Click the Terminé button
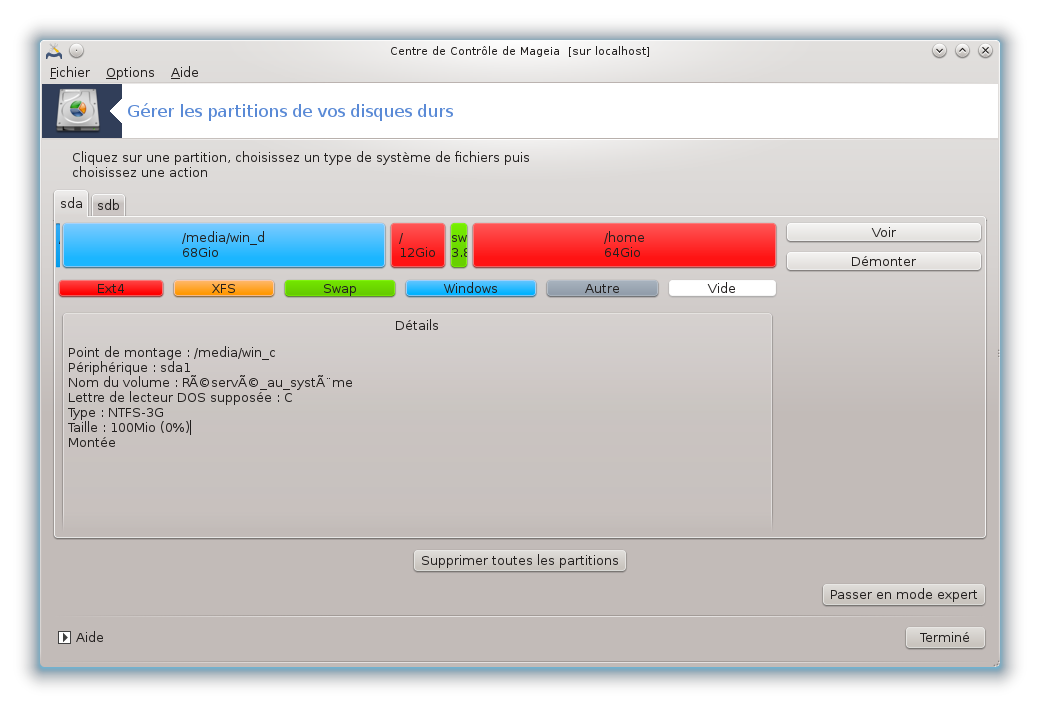The height and width of the screenshot is (707, 1040). click(945, 637)
